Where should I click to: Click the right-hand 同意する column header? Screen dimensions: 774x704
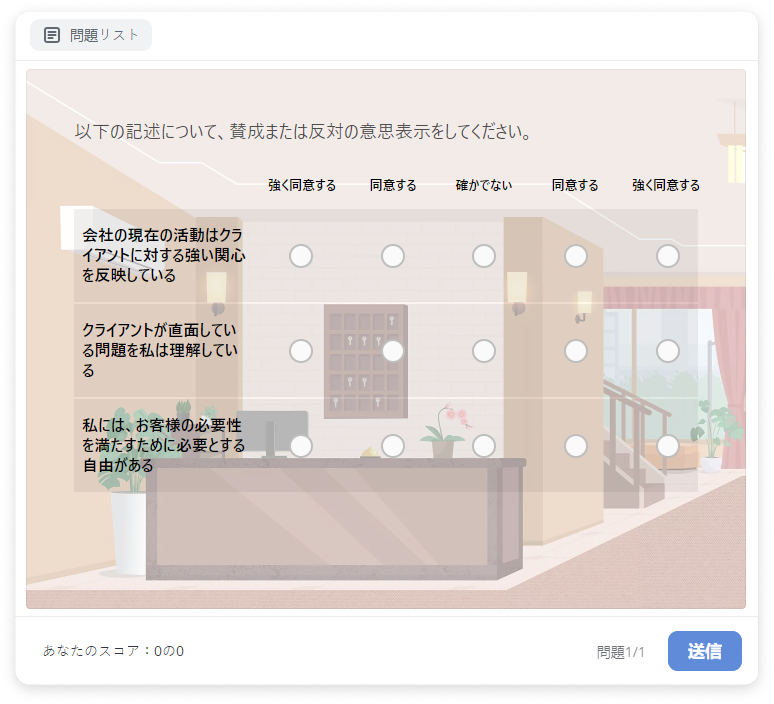(x=575, y=185)
